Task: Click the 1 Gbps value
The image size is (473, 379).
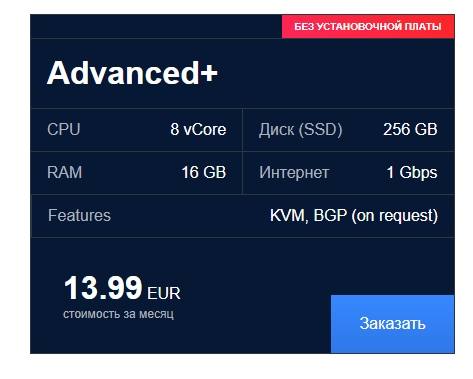Action: coord(412,173)
